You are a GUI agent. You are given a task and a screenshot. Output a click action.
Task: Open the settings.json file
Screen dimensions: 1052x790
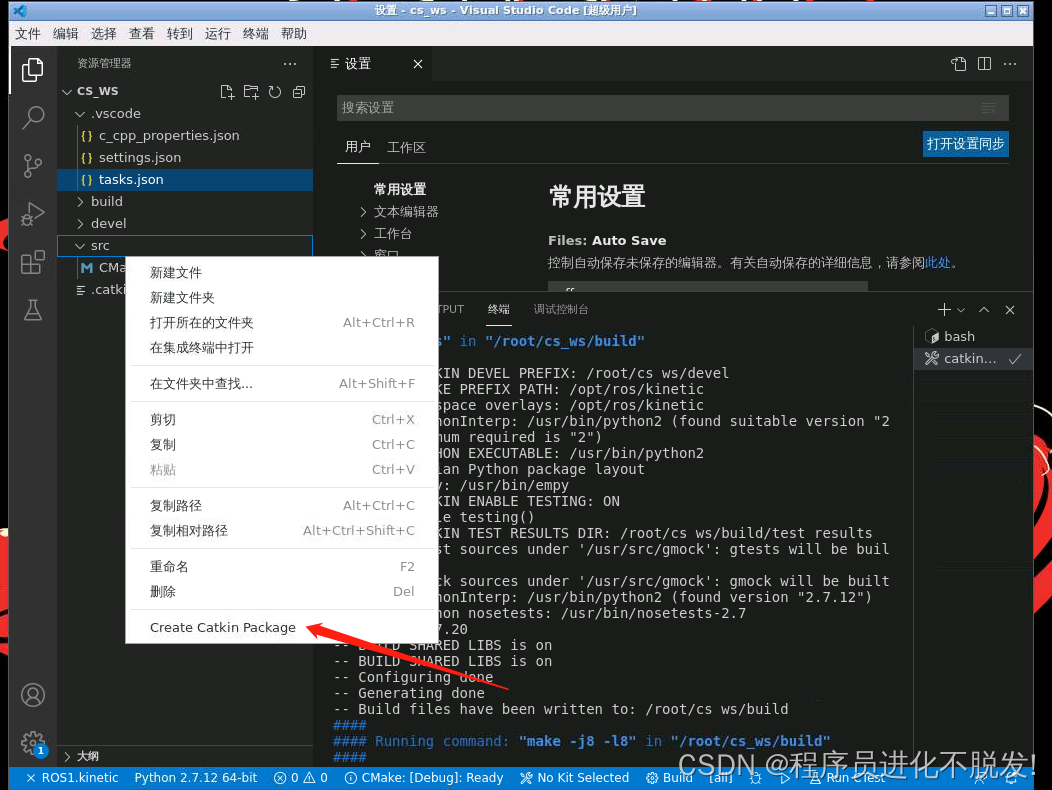[185, 158]
